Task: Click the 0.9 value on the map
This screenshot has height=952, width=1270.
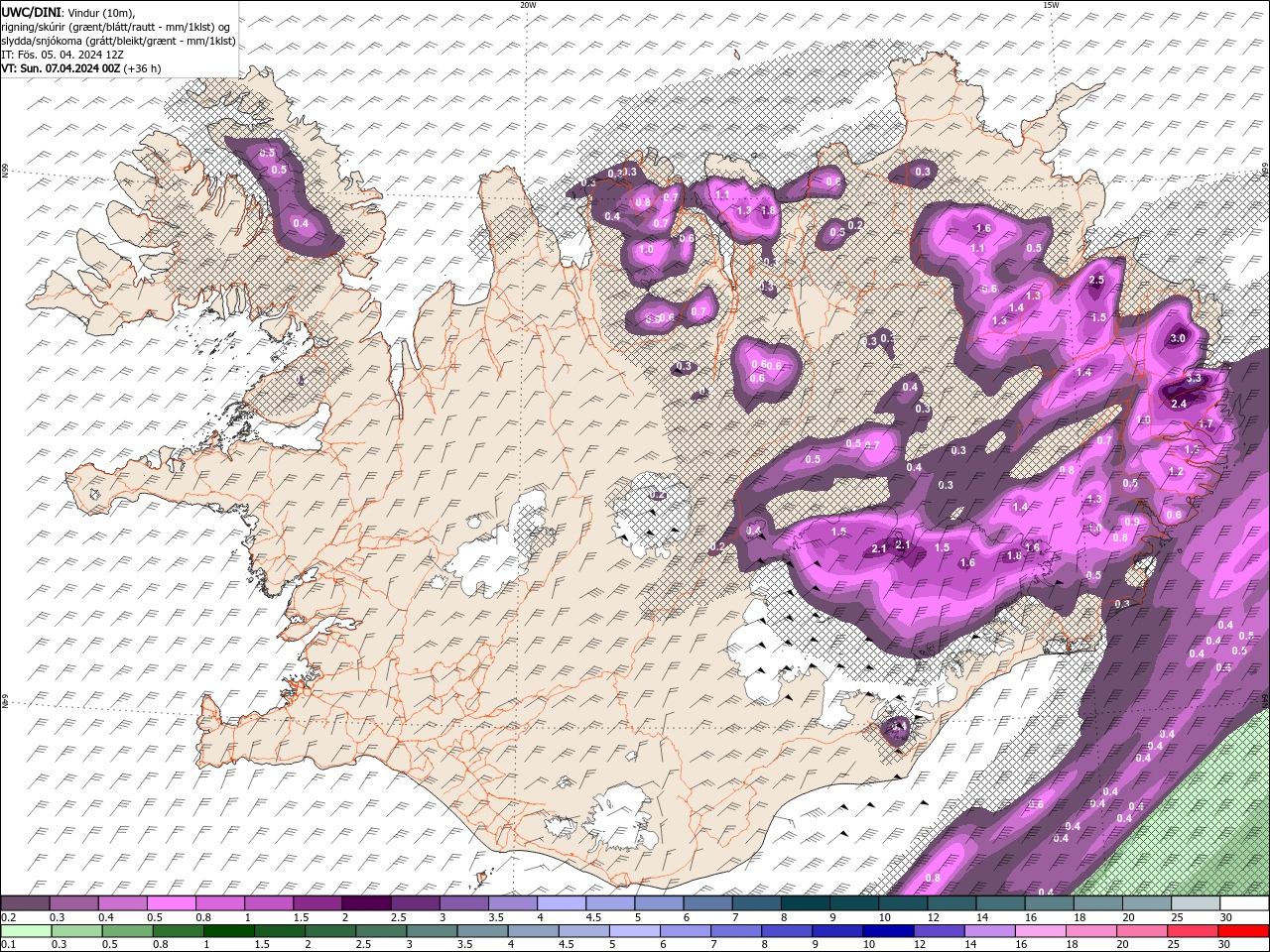Action: tap(1131, 522)
